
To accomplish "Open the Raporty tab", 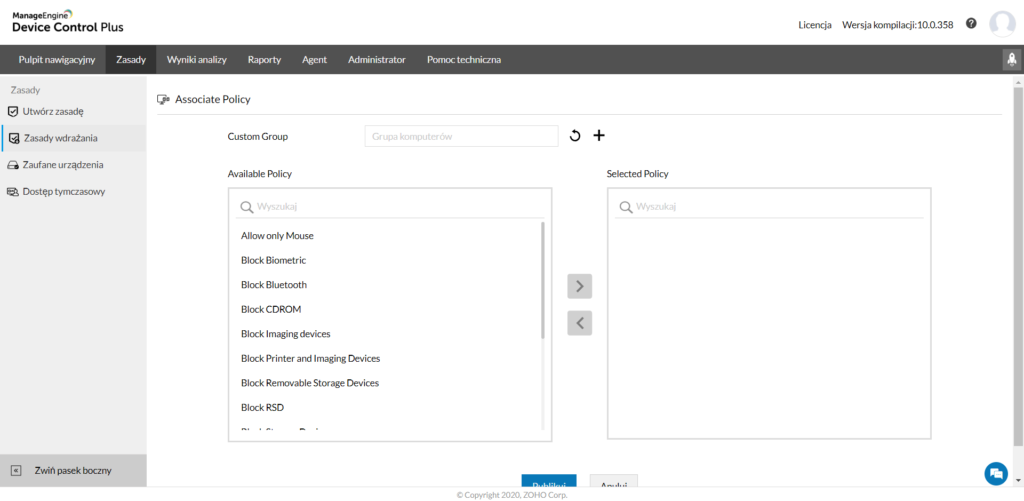I will (264, 60).
